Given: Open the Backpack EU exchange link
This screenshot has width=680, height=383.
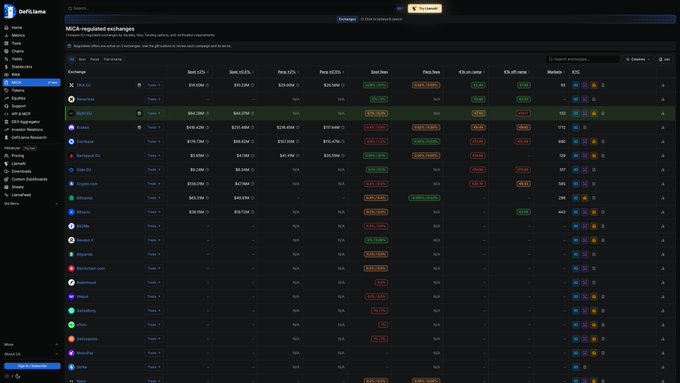Looking at the screenshot, I should click(88, 155).
